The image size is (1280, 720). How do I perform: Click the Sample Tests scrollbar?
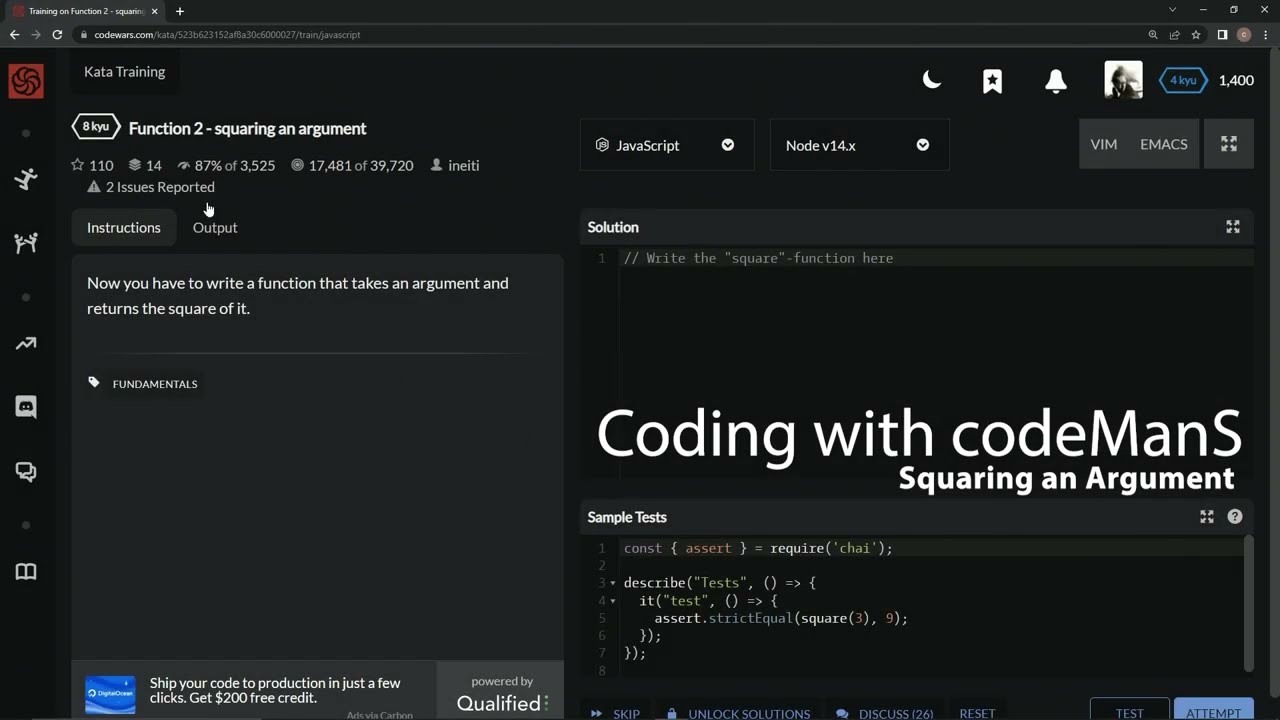click(1248, 603)
